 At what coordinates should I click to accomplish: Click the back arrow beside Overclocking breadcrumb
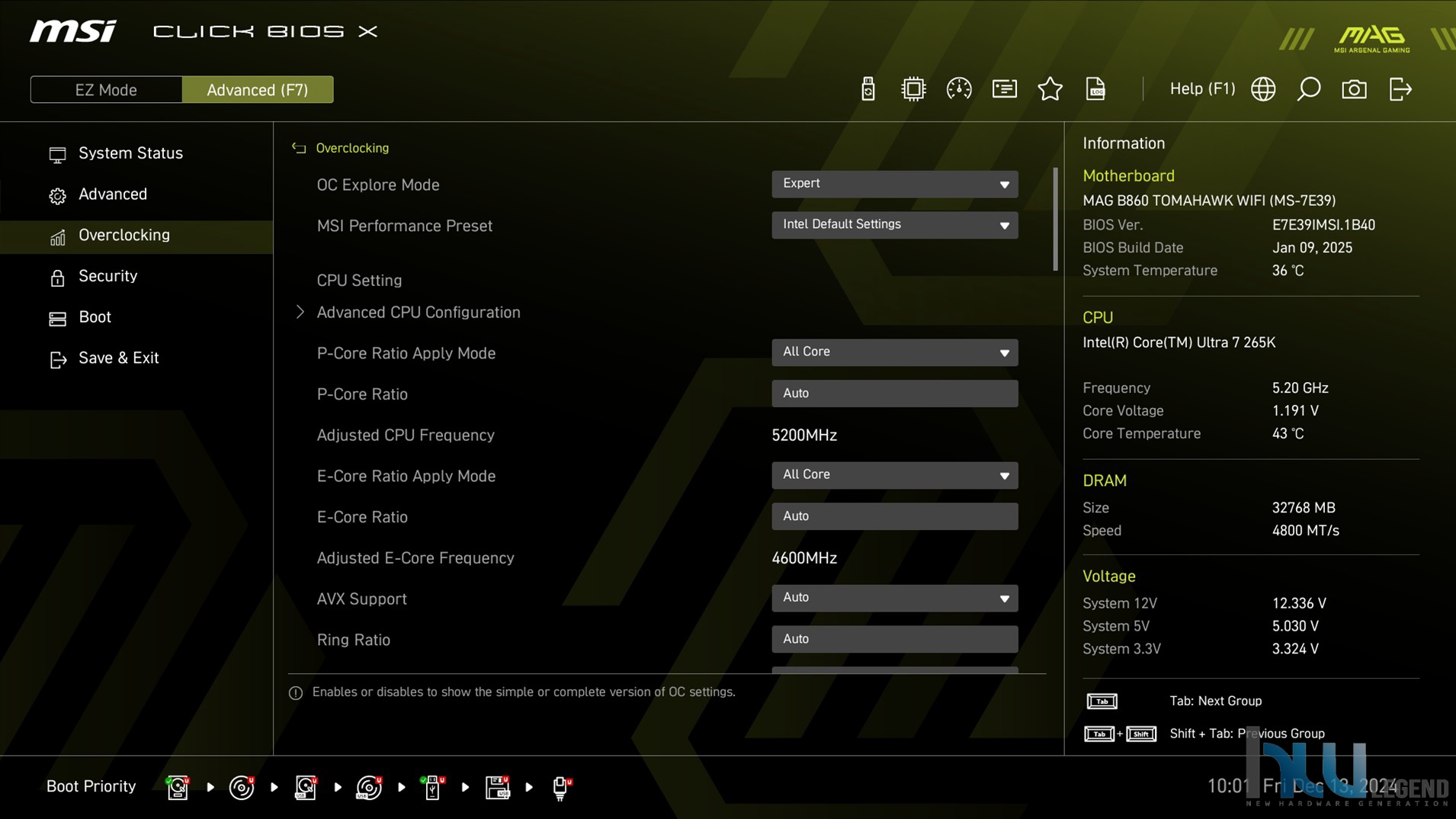(299, 148)
